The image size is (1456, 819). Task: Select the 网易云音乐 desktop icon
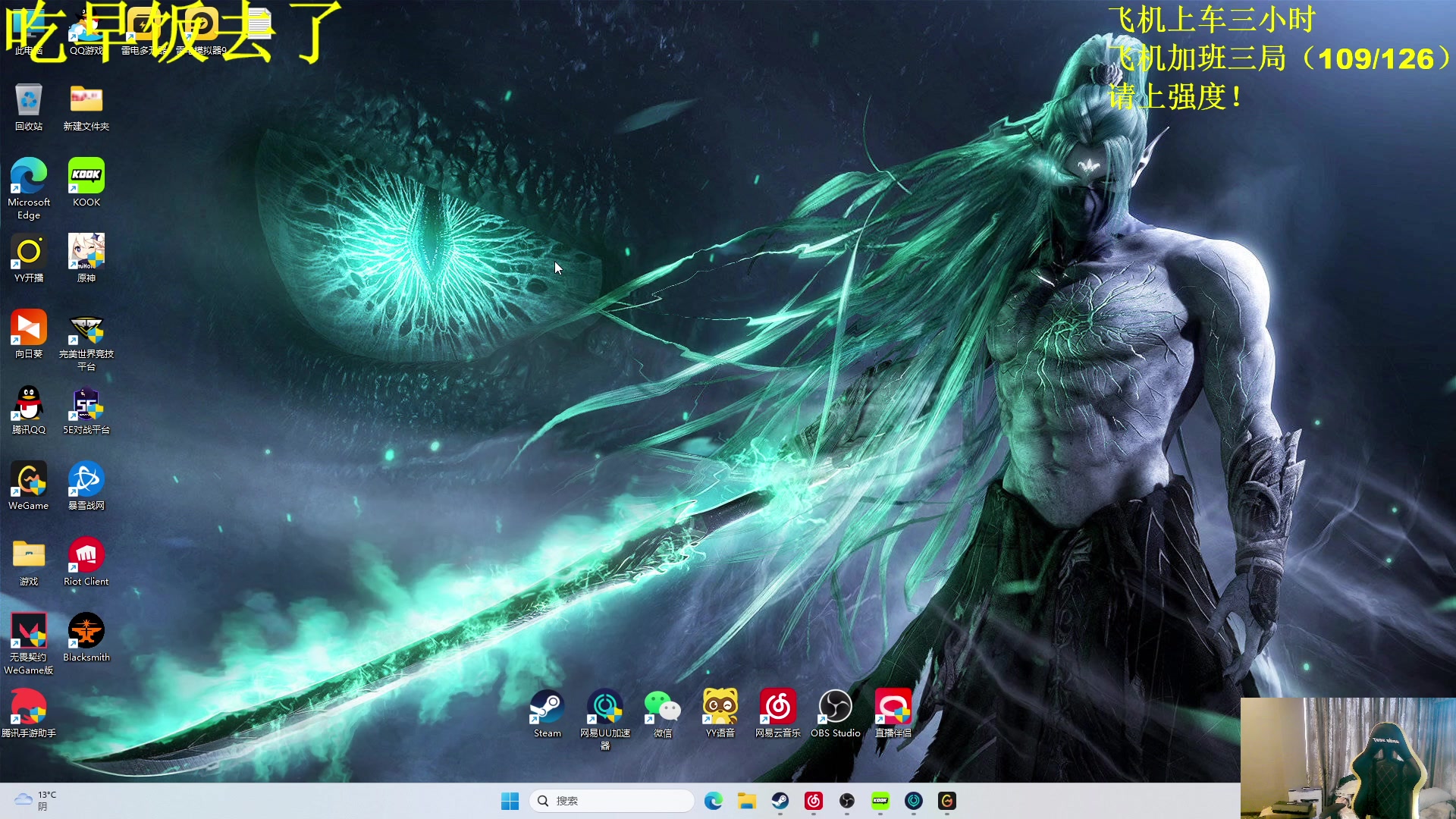click(777, 708)
